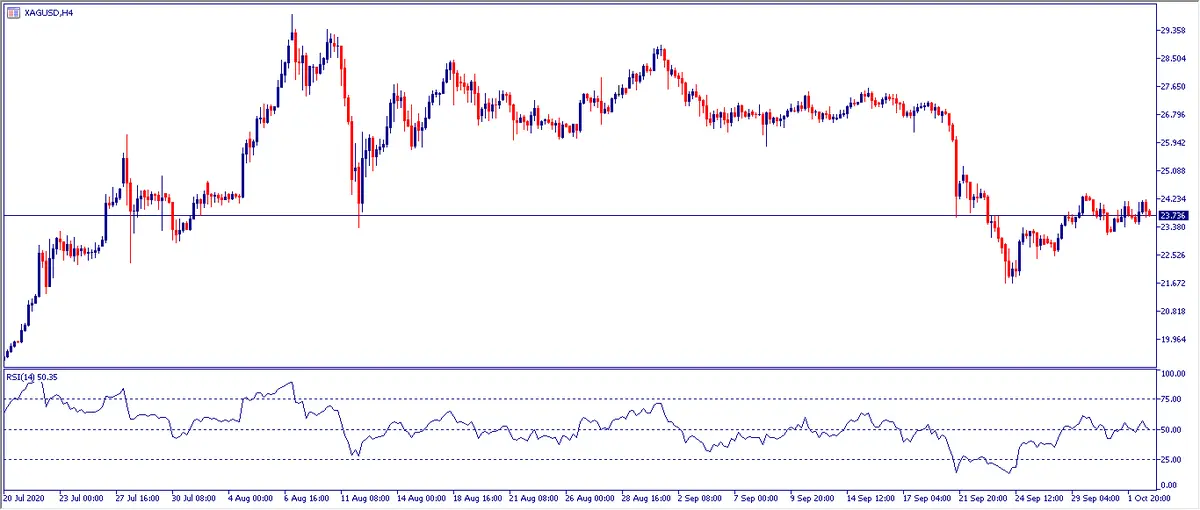Click the 27 Jul 16:00 time label
The image size is (1200, 510).
point(139,498)
